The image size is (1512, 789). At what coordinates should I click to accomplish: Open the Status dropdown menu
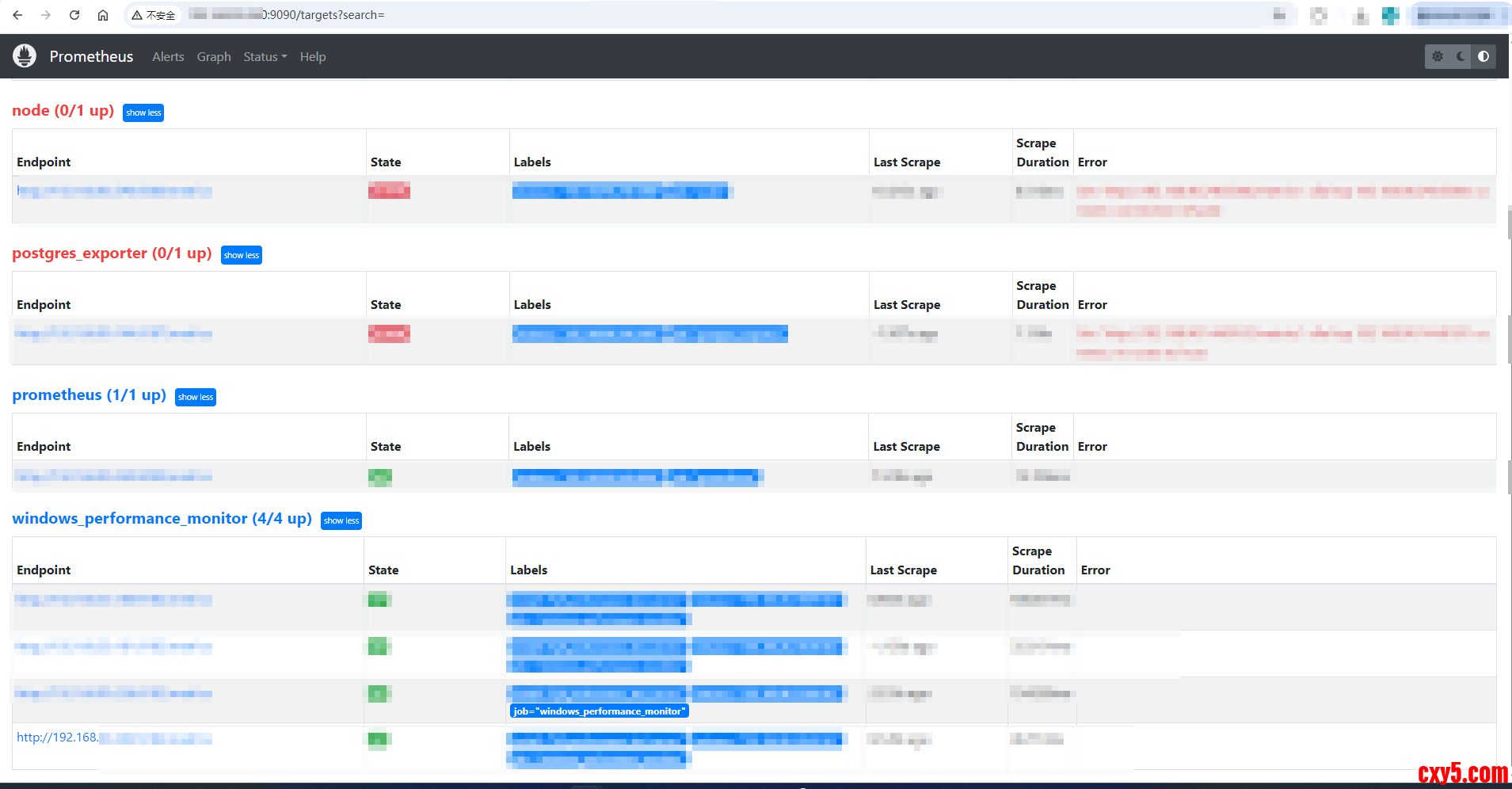pos(265,57)
